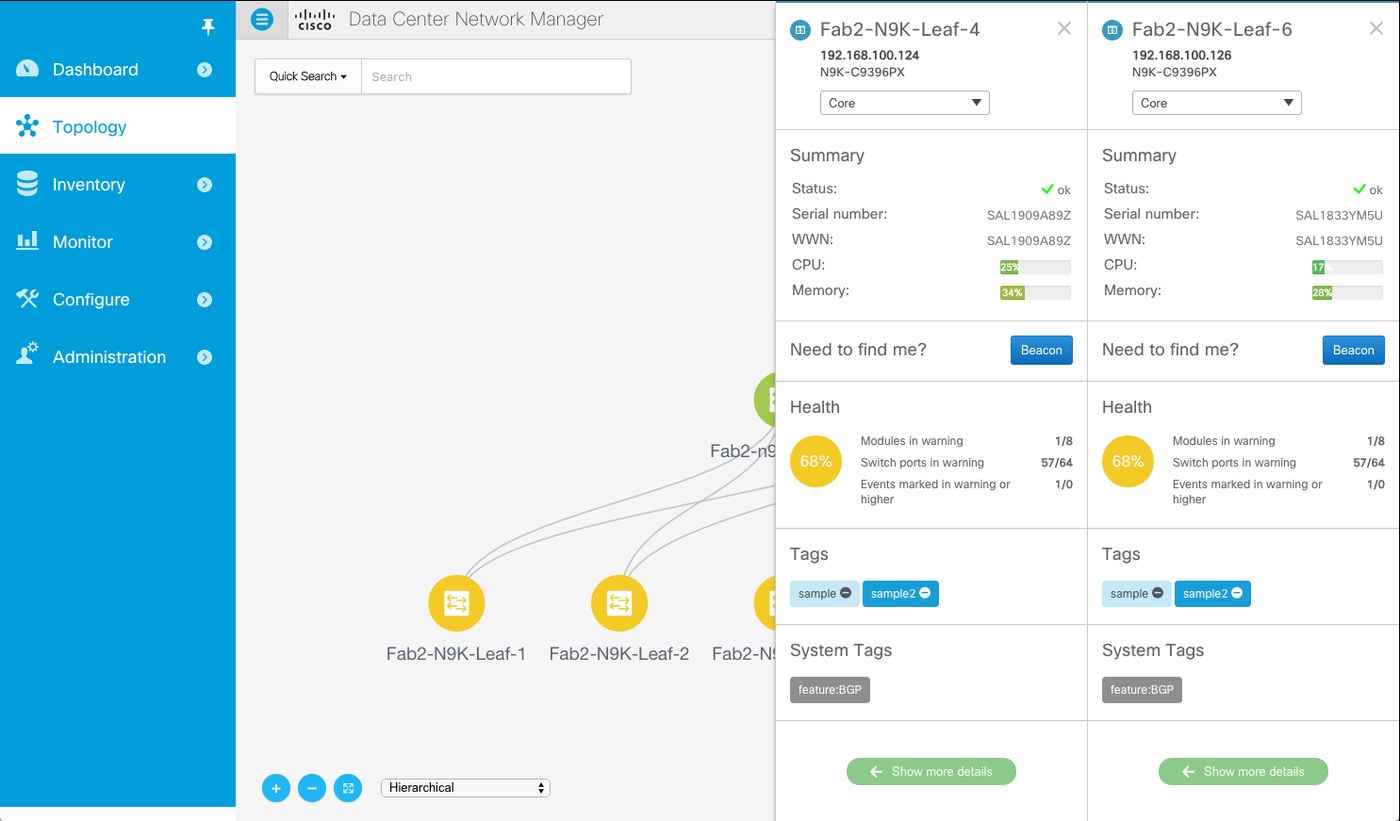Click the IP address 192.168.100.124
Screen dimensions: 1400x821
pos(870,56)
